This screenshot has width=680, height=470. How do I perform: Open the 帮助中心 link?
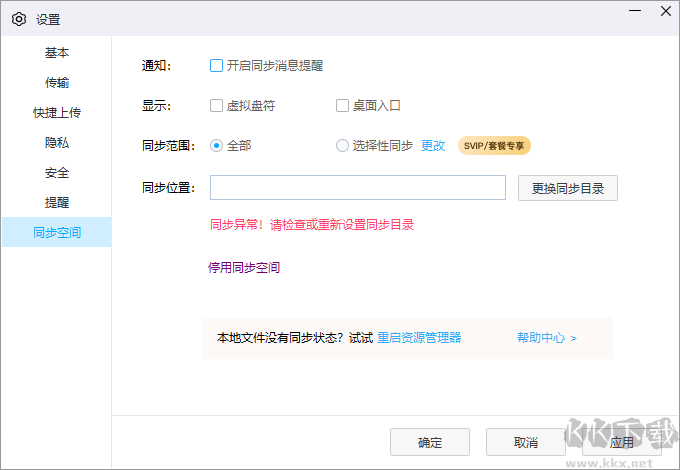click(x=547, y=338)
